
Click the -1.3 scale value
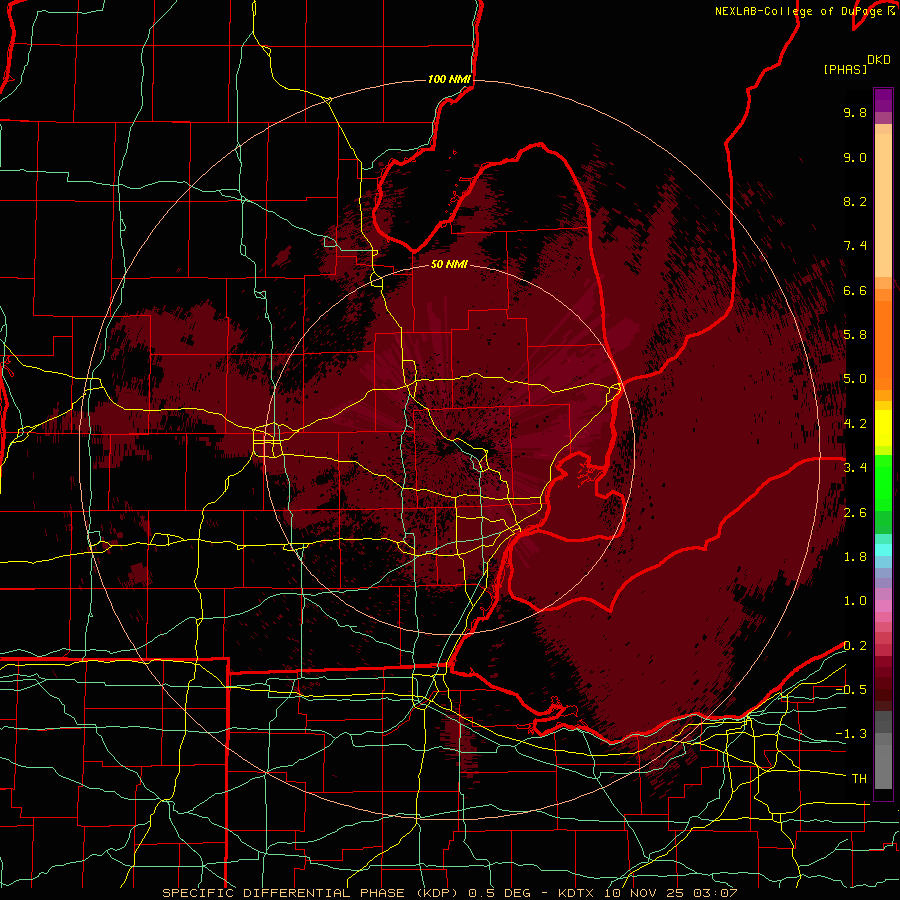click(x=851, y=734)
